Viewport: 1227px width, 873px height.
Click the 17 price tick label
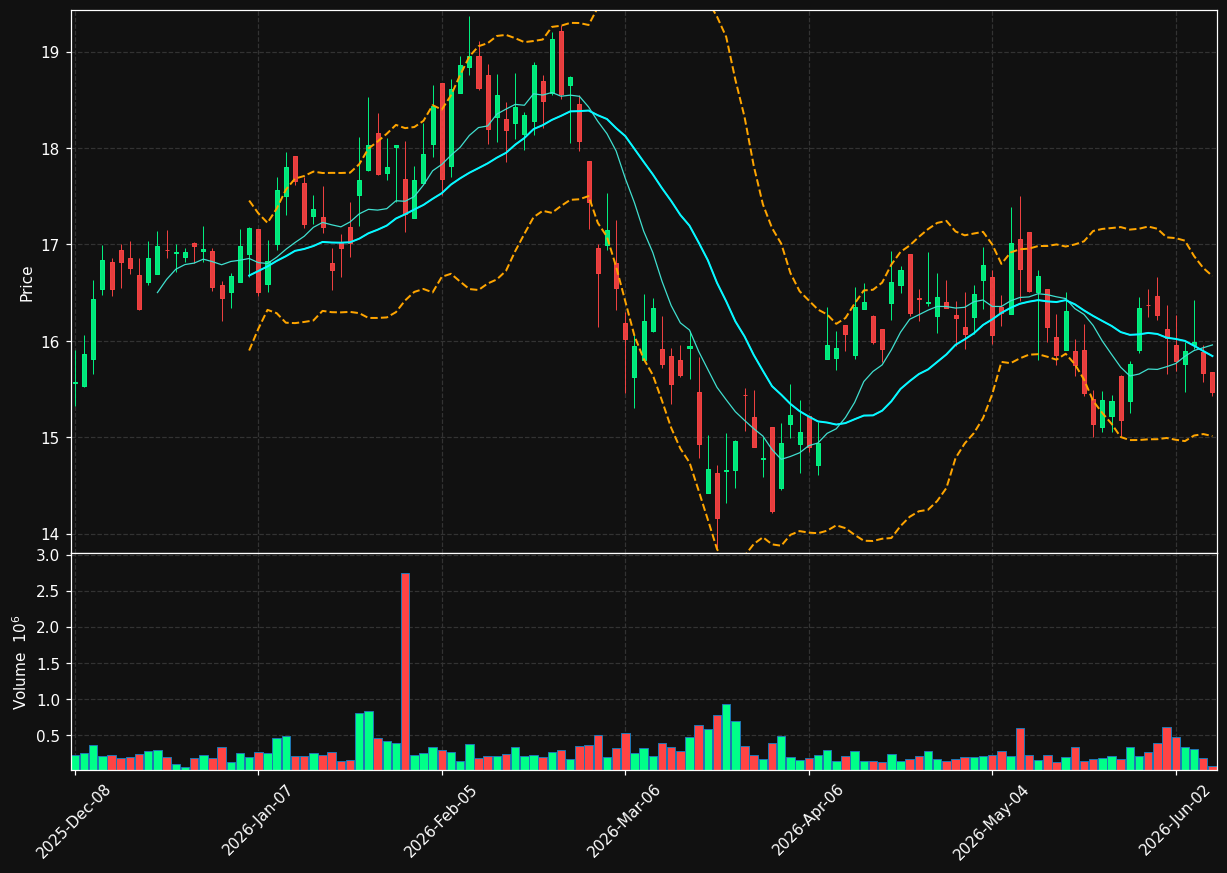pyautogui.click(x=50, y=245)
